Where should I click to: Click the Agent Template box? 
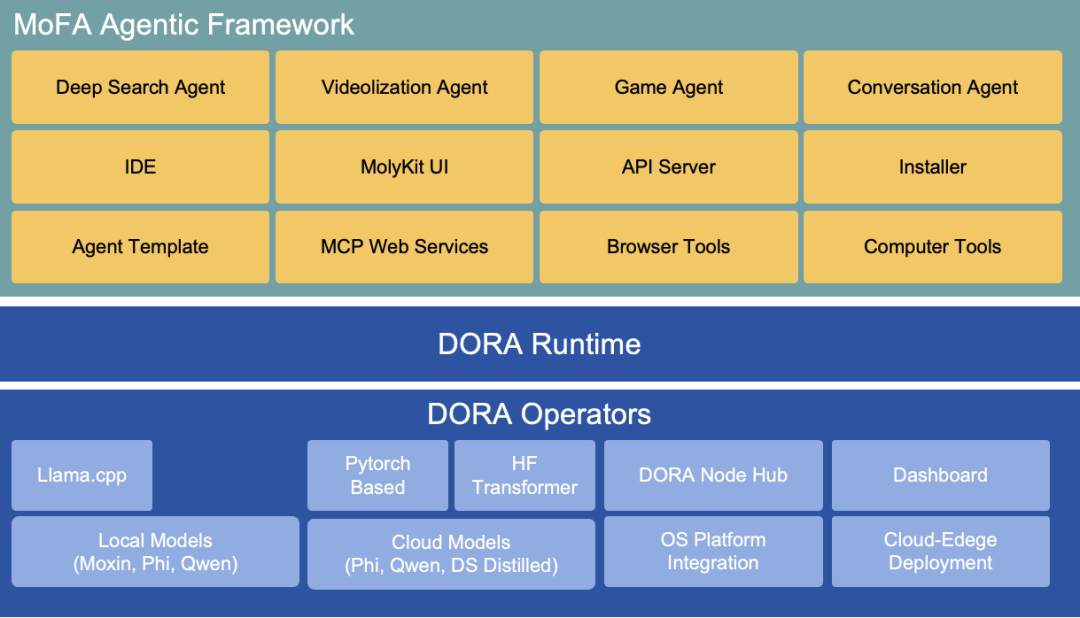[141, 247]
